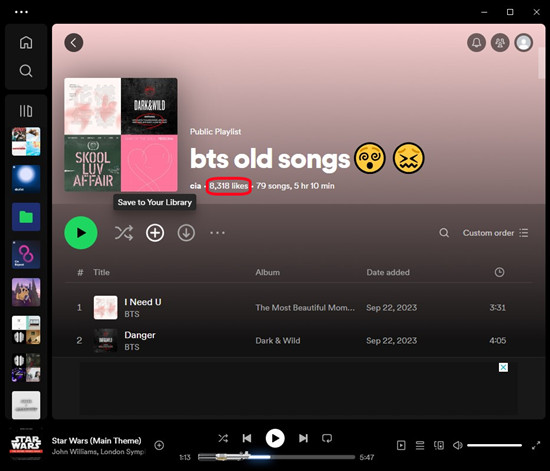This screenshot has height=471, width=550.
Task: Download the playlist
Action: (186, 233)
